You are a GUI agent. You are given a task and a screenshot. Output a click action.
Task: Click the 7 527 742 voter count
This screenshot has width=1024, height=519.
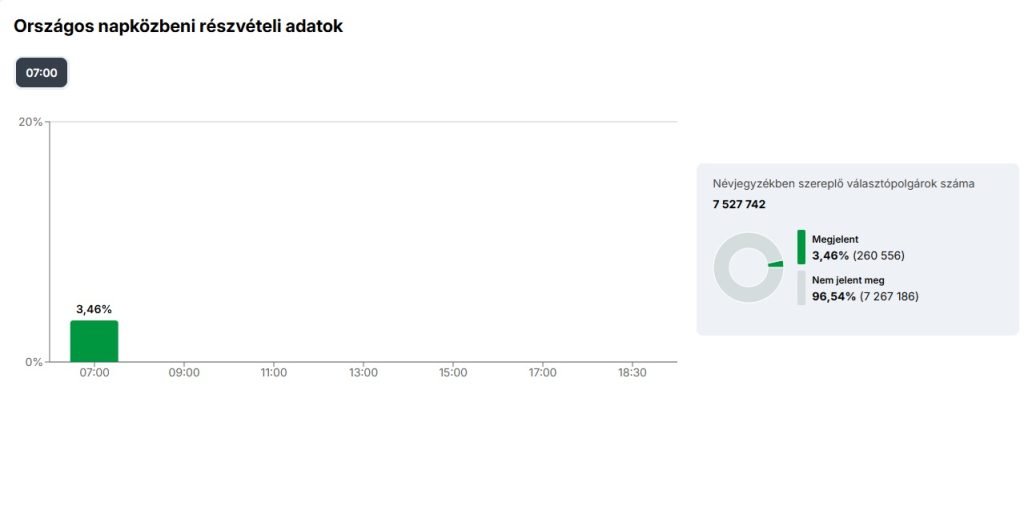coord(739,204)
